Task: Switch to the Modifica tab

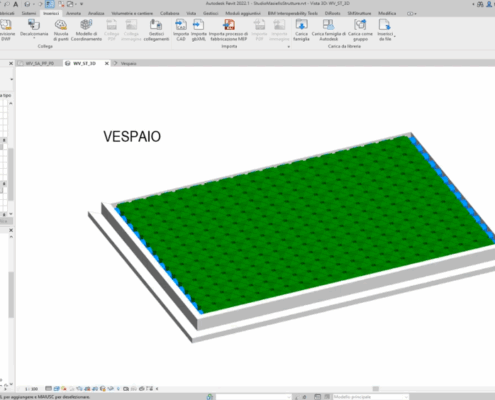Action: pos(387,13)
